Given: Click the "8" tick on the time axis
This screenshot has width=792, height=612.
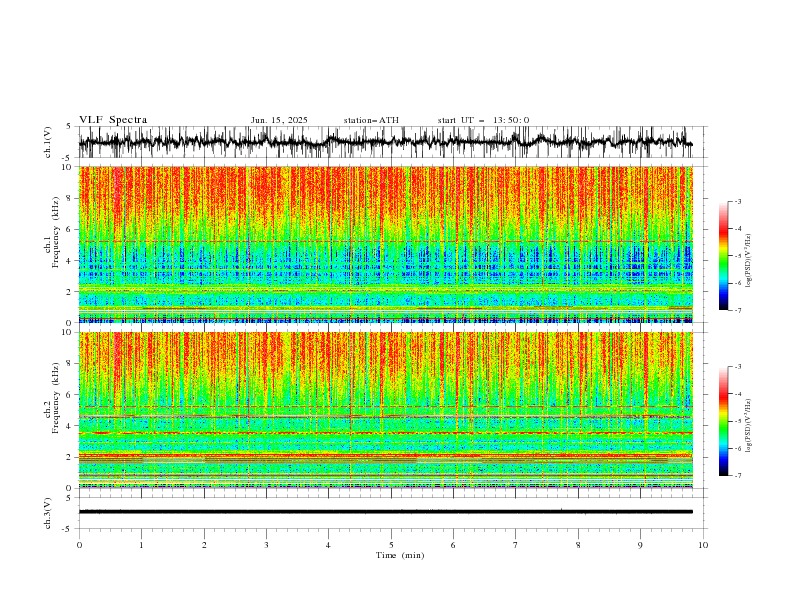Looking at the screenshot, I should [x=578, y=545].
